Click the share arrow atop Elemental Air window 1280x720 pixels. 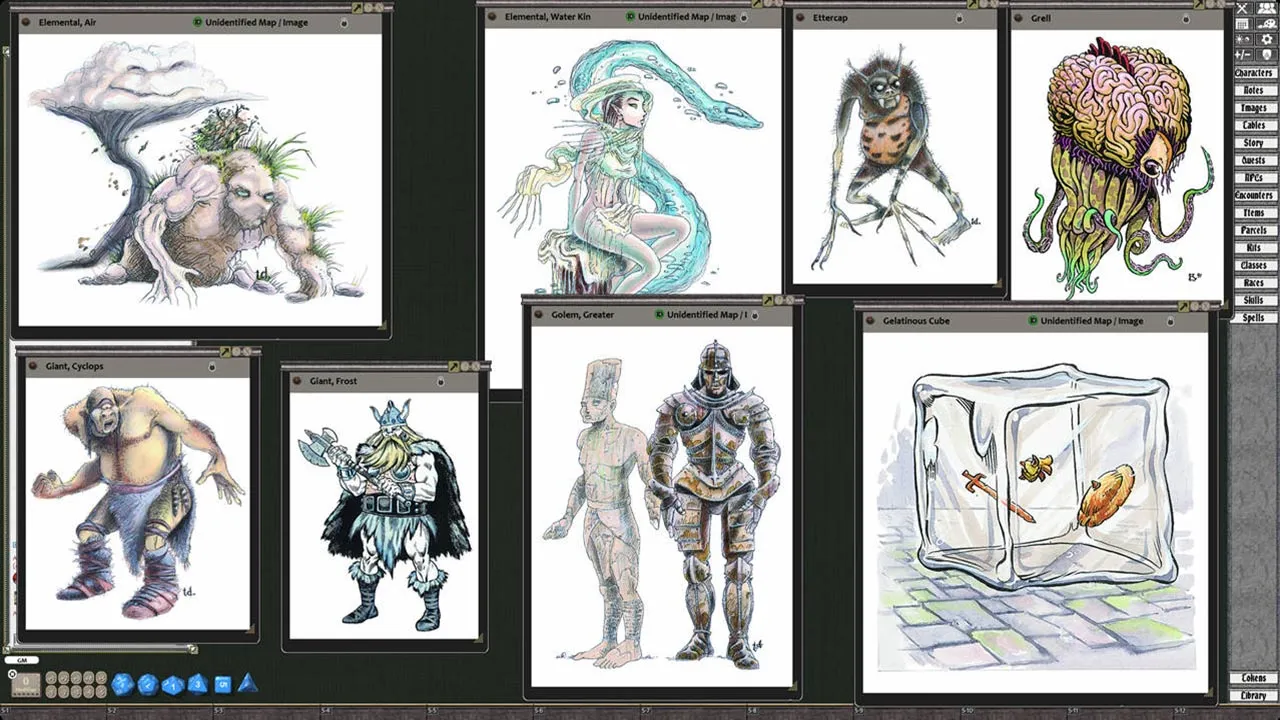[x=357, y=7]
